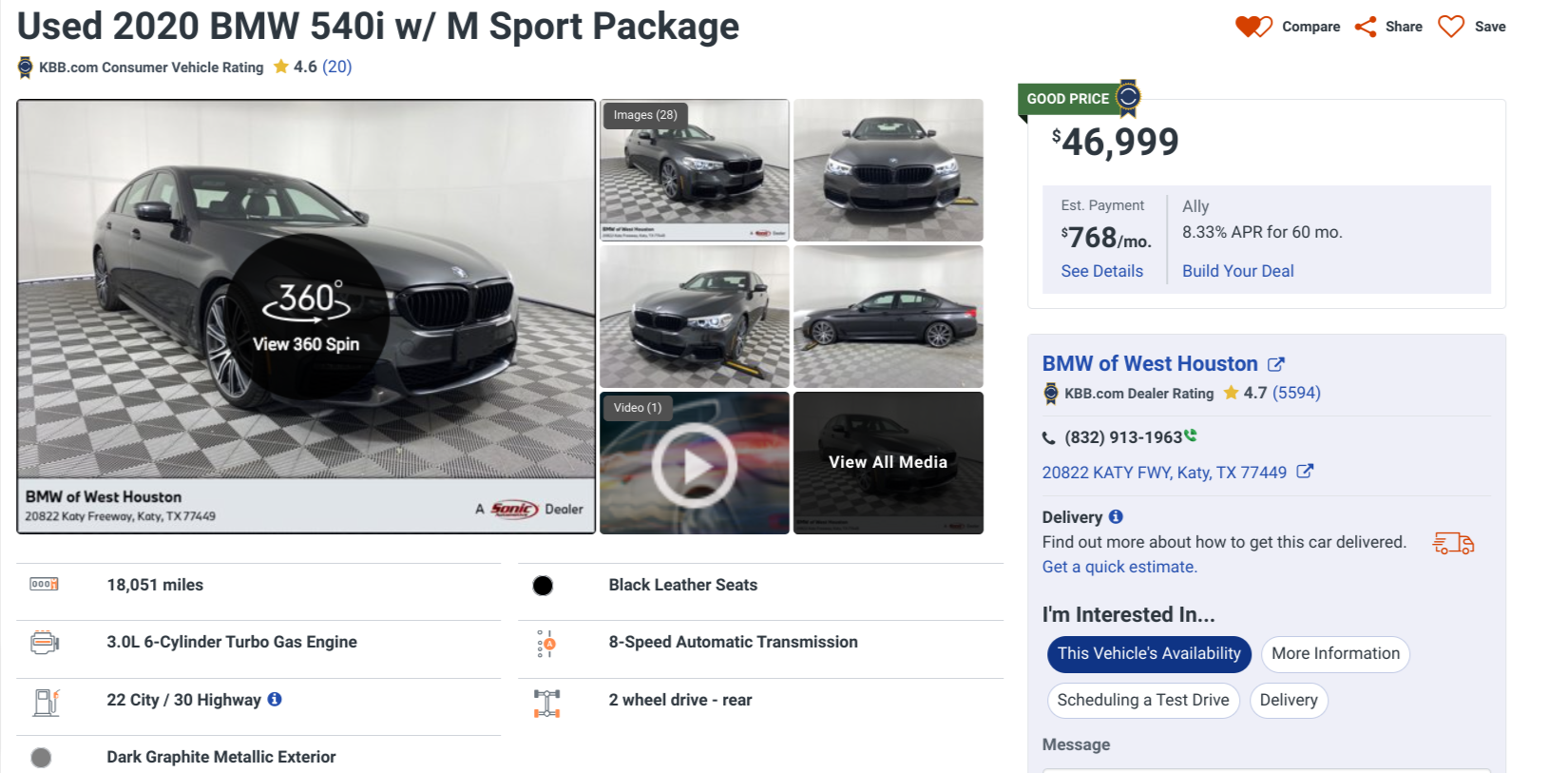This screenshot has width=1568, height=773.
Task: Click the Share icon
Action: pyautogui.click(x=1366, y=27)
